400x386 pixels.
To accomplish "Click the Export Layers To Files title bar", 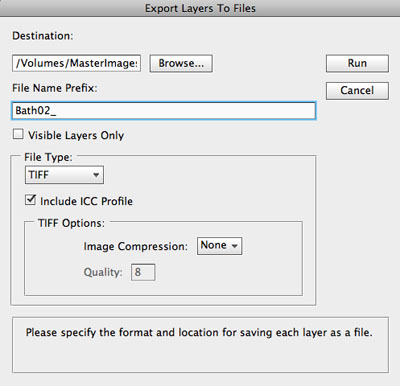I will coord(200,8).
